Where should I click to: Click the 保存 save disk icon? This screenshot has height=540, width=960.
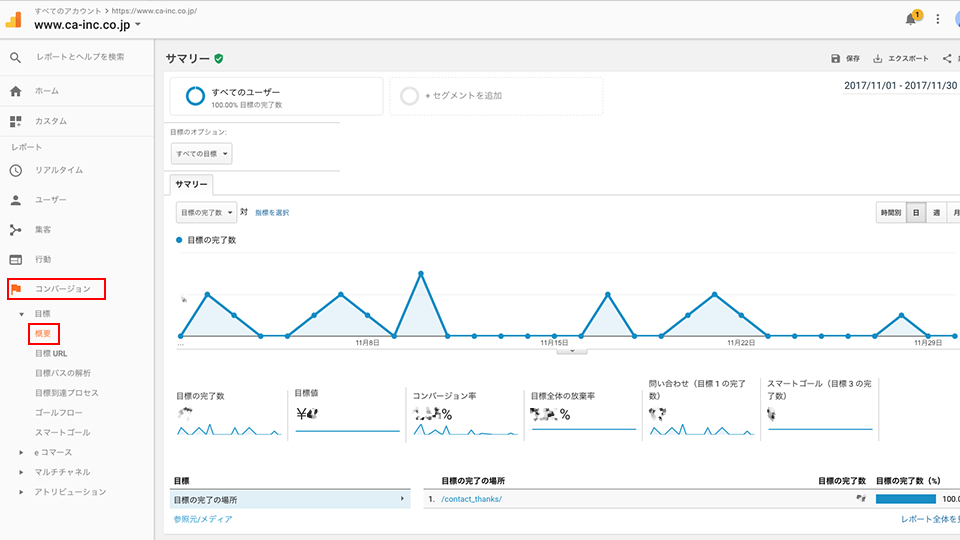pos(835,59)
